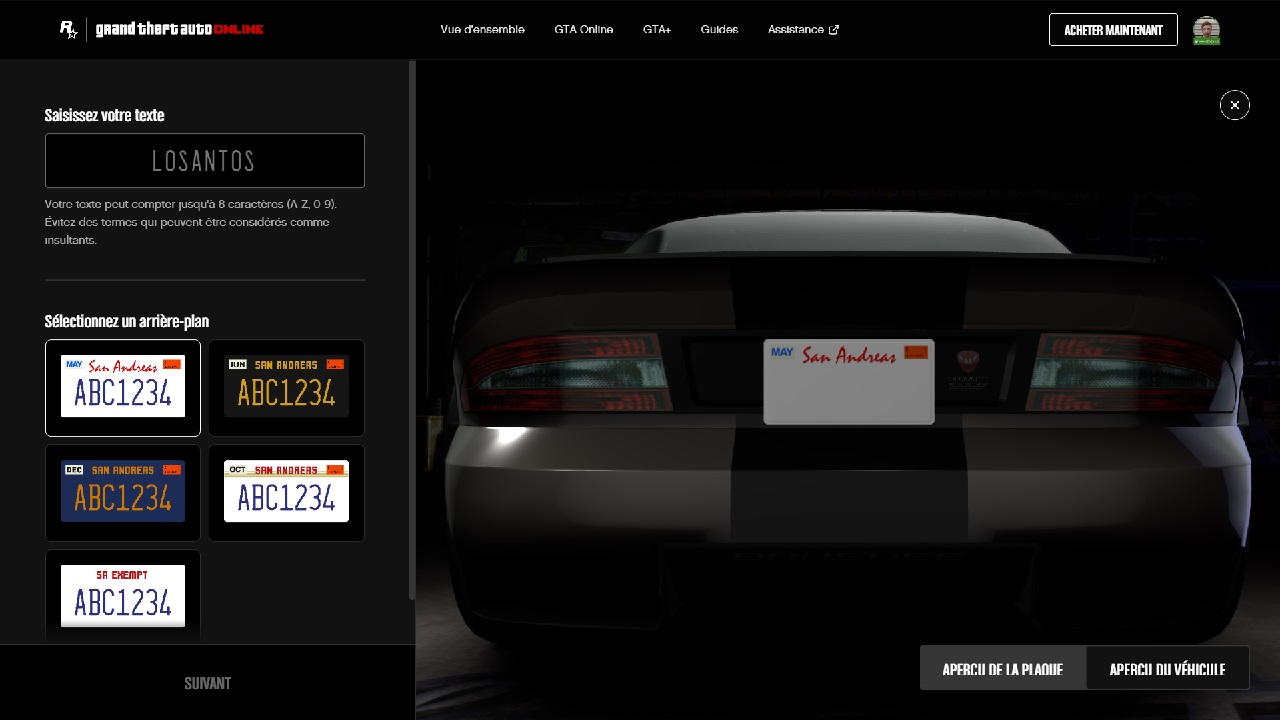
Task: Choose the SA EXEMPT plate background
Action: tap(123, 596)
